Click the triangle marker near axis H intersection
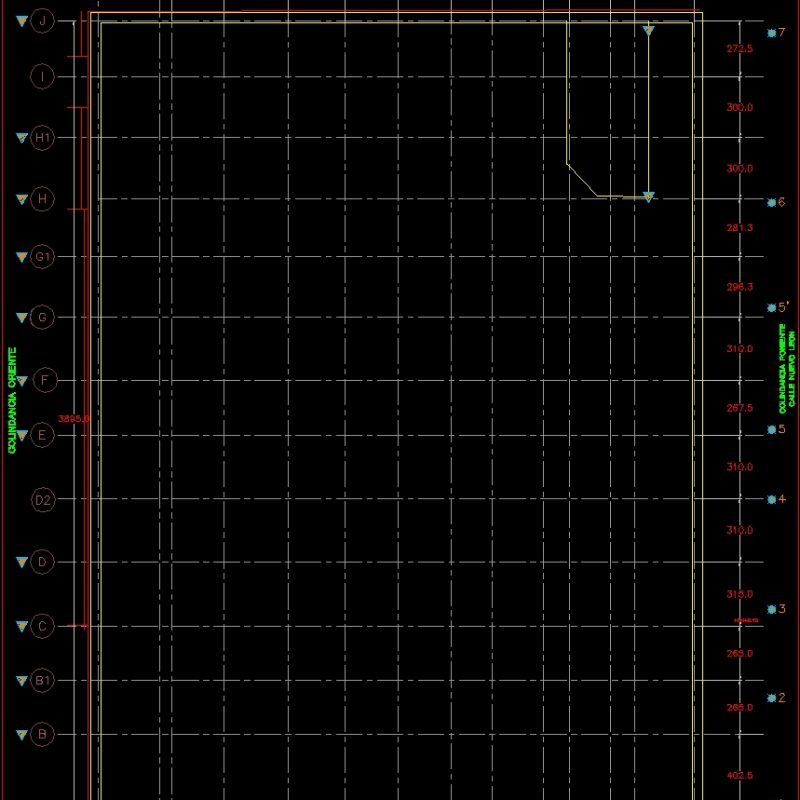Image resolution: width=800 pixels, height=800 pixels. click(x=649, y=198)
